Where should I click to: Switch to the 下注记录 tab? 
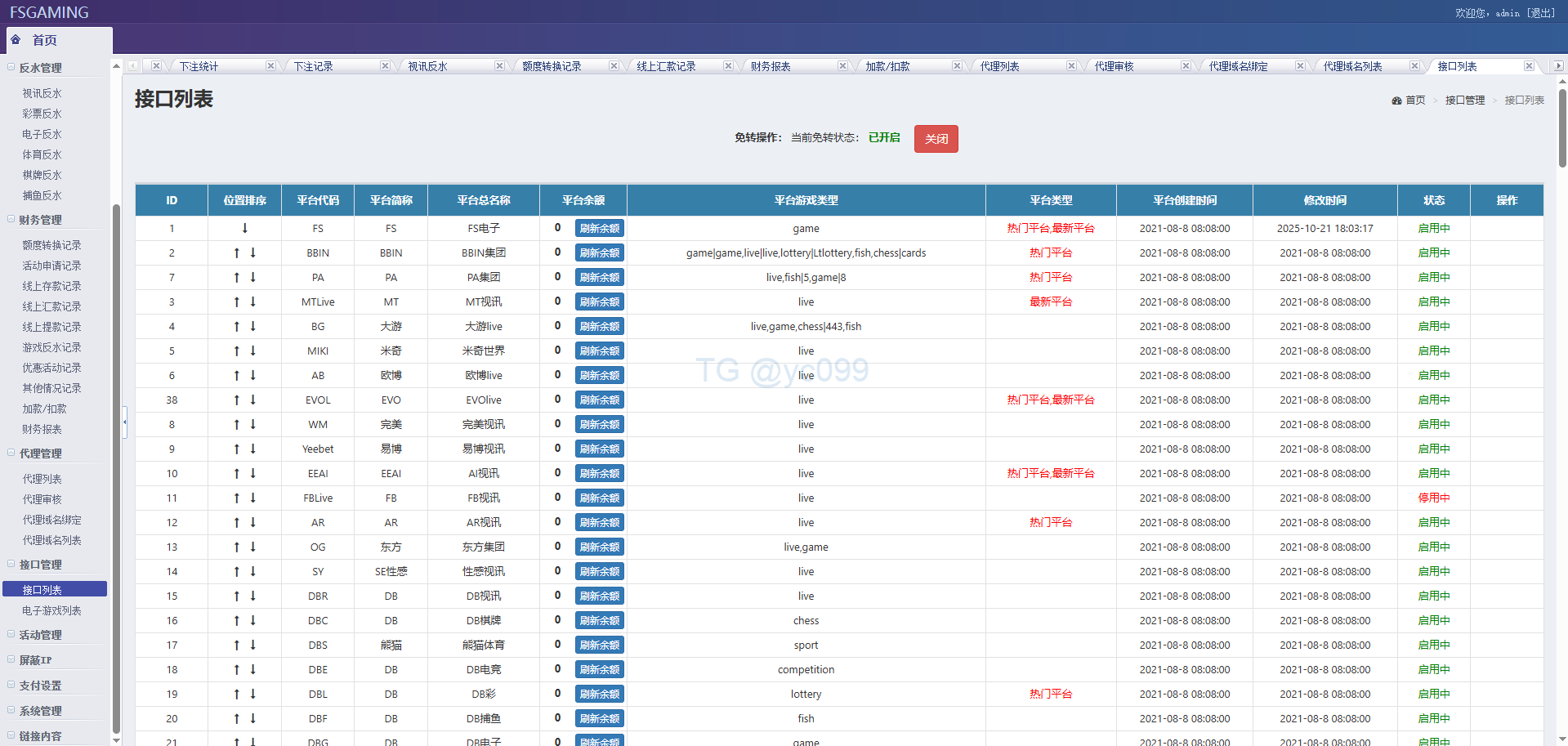coord(313,66)
